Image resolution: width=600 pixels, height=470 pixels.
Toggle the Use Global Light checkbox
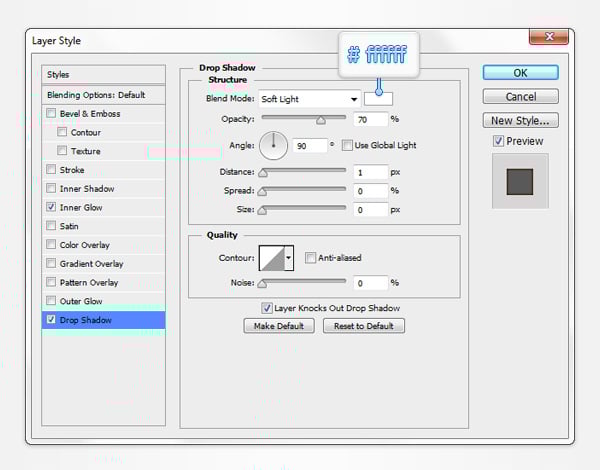click(x=347, y=145)
